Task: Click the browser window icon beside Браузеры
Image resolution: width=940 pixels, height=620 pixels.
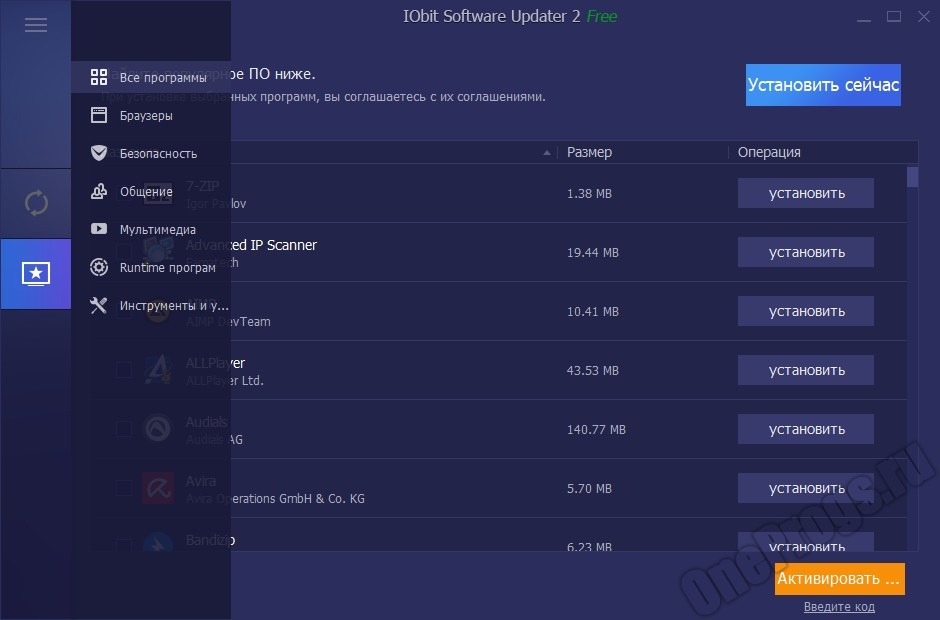Action: 99,115
